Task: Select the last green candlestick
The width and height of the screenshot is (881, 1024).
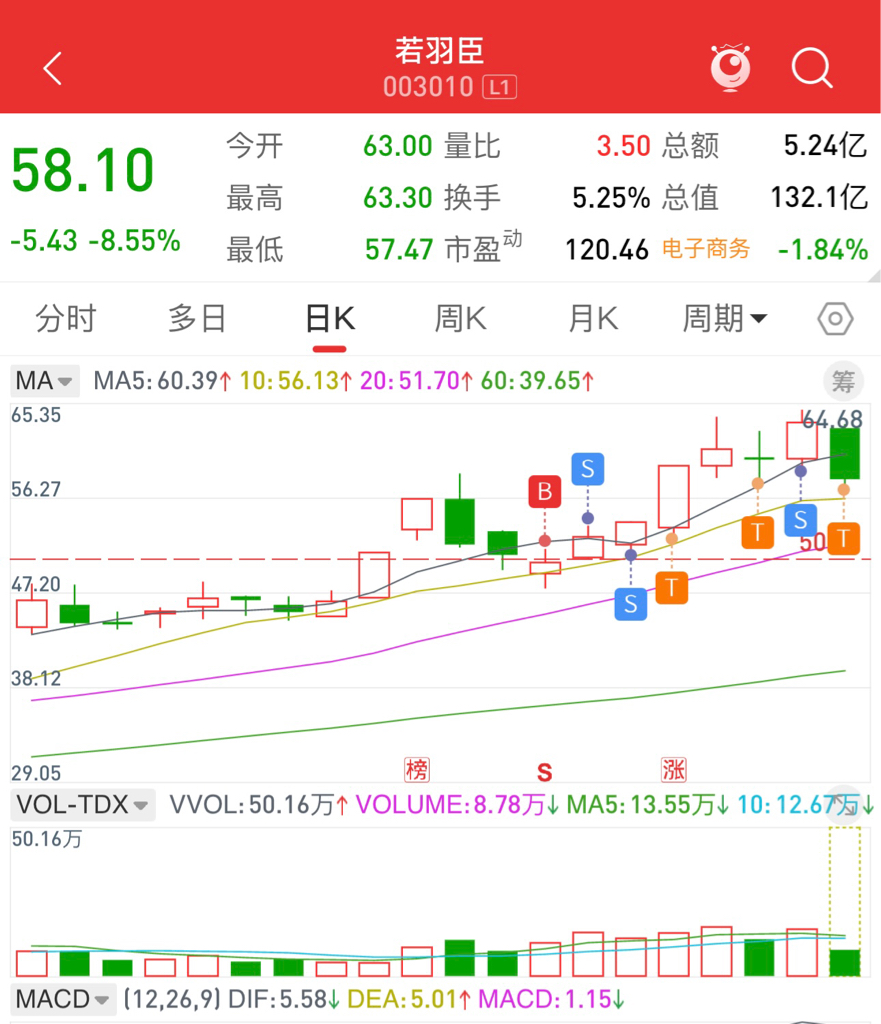Action: pyautogui.click(x=844, y=453)
